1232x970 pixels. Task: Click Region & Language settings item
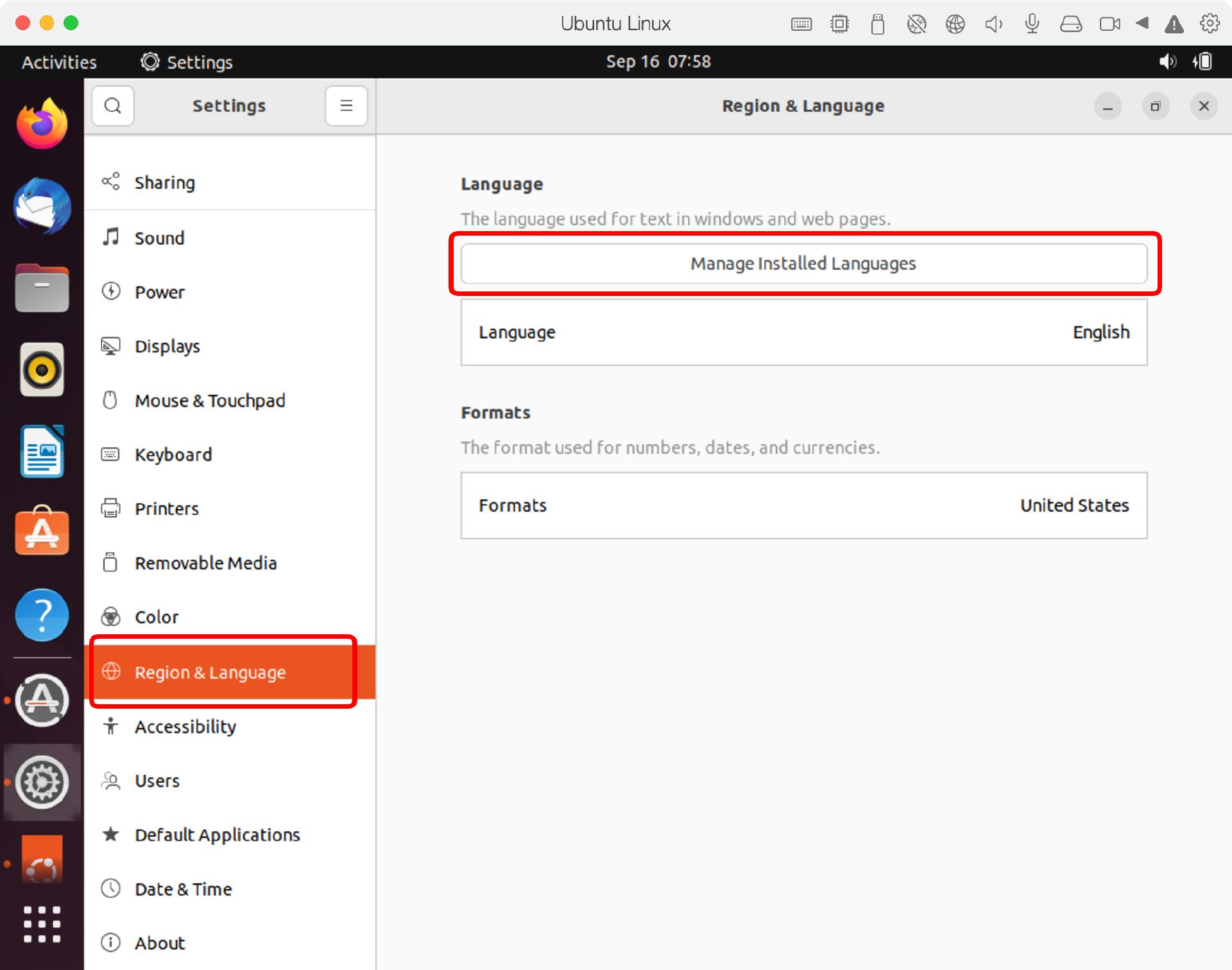(x=209, y=672)
